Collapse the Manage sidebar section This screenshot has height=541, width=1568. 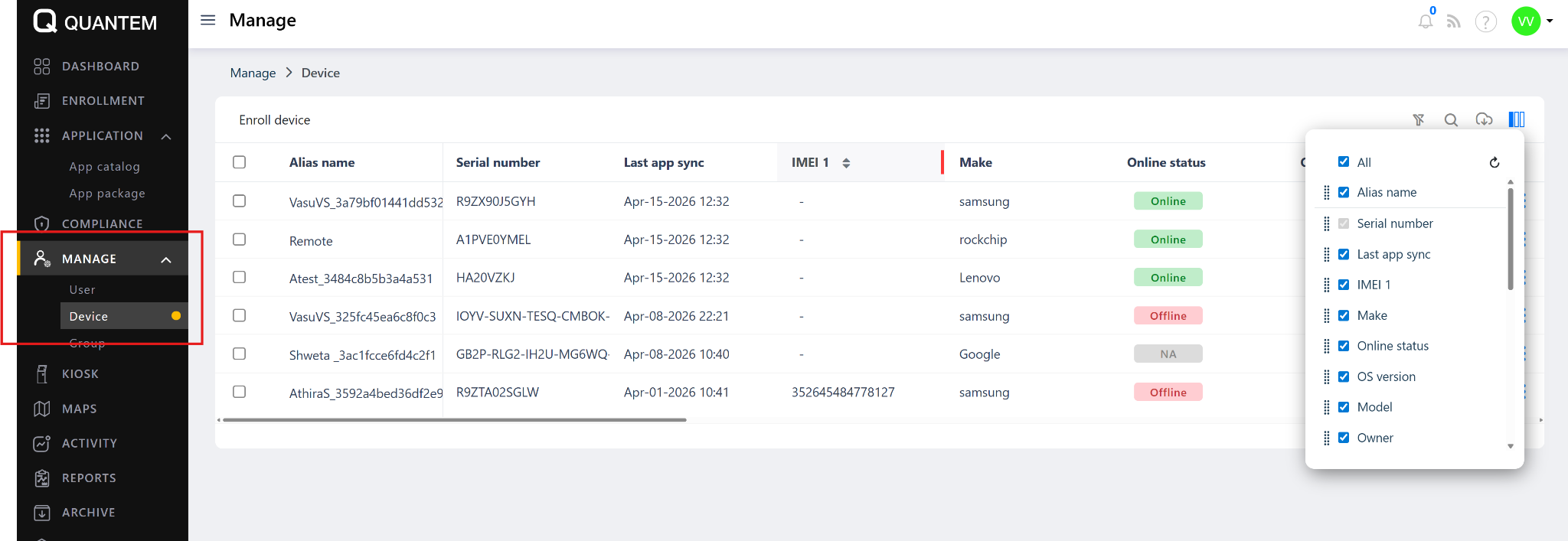pos(166,259)
